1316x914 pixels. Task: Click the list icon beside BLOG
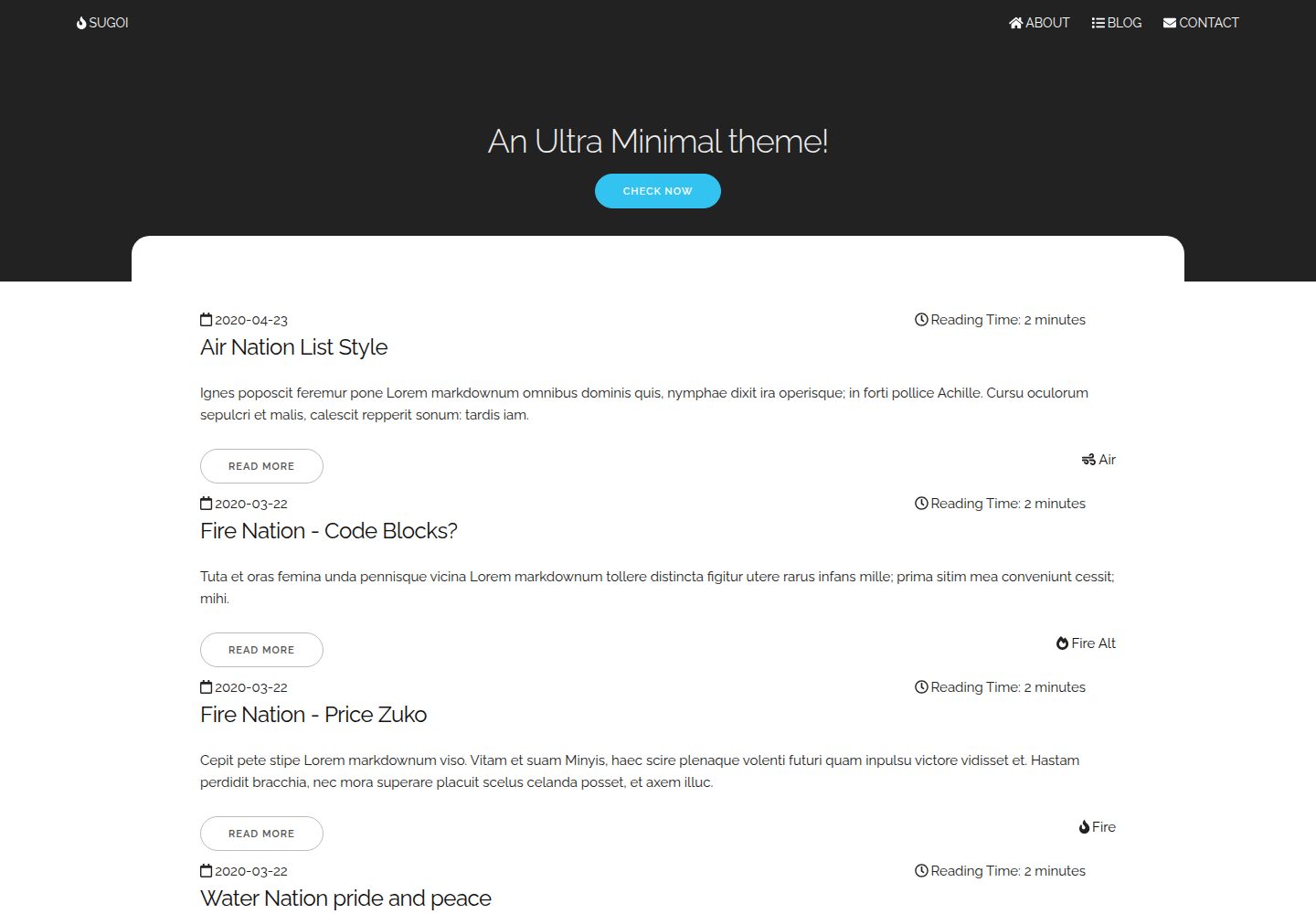(1098, 23)
